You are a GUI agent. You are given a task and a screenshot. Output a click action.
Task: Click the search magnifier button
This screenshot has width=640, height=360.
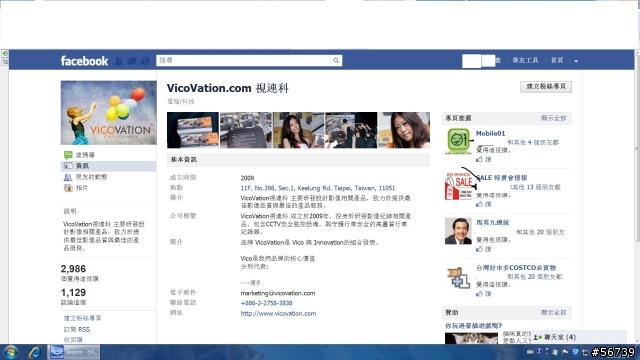pyautogui.click(x=336, y=60)
